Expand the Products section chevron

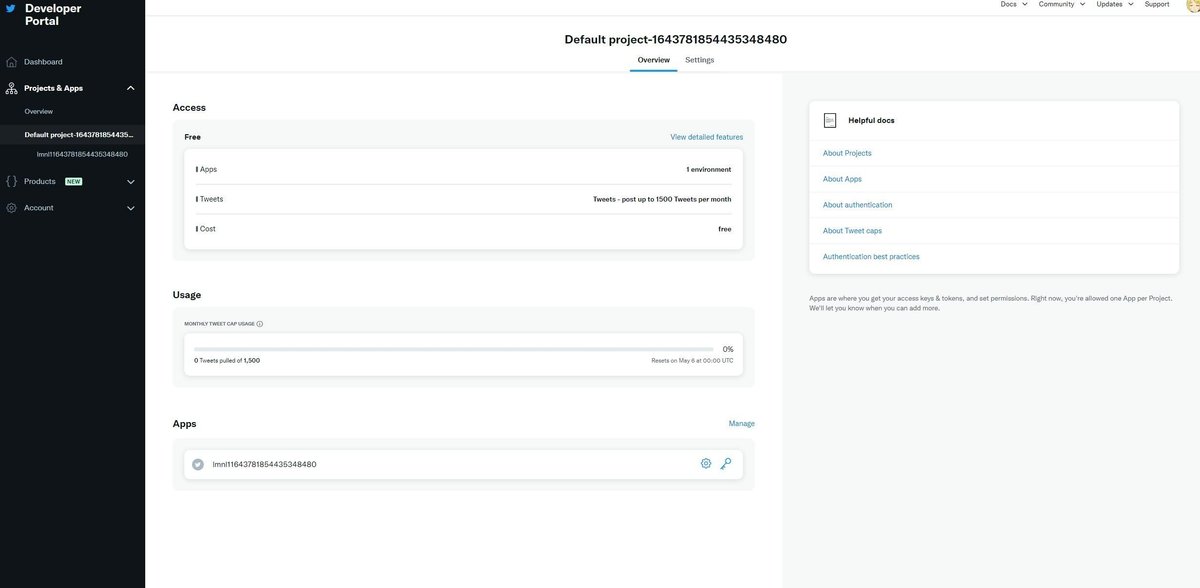tap(131, 182)
